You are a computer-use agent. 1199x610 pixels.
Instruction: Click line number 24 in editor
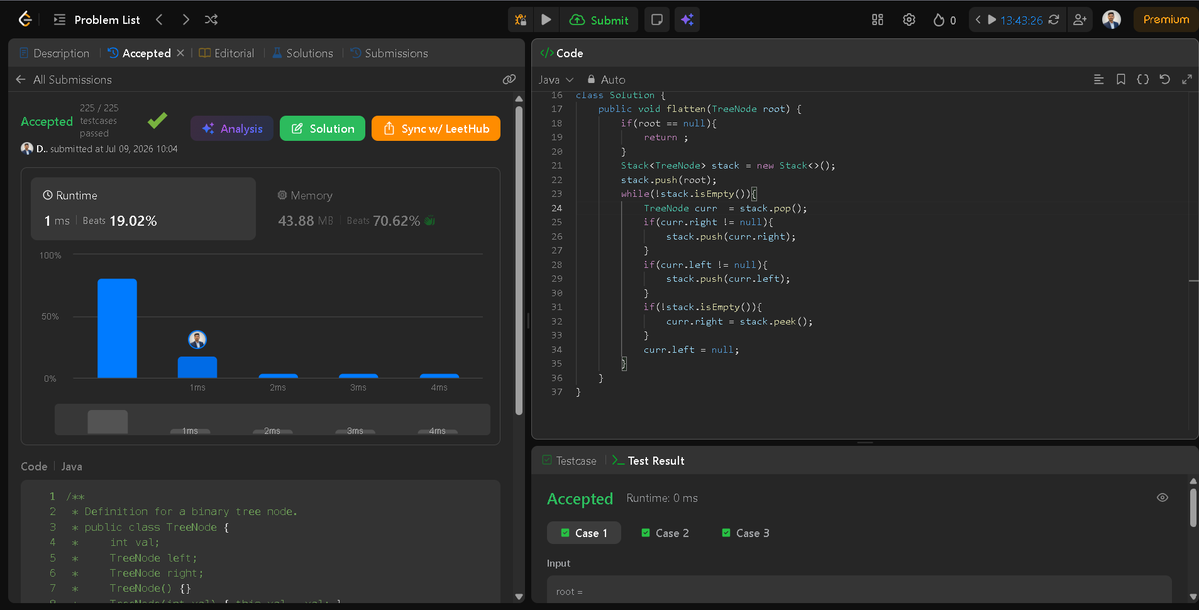557,208
